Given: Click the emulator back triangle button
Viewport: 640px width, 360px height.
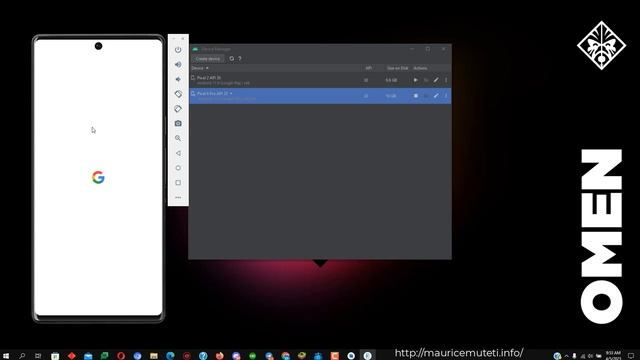Looking at the screenshot, I should (178, 153).
